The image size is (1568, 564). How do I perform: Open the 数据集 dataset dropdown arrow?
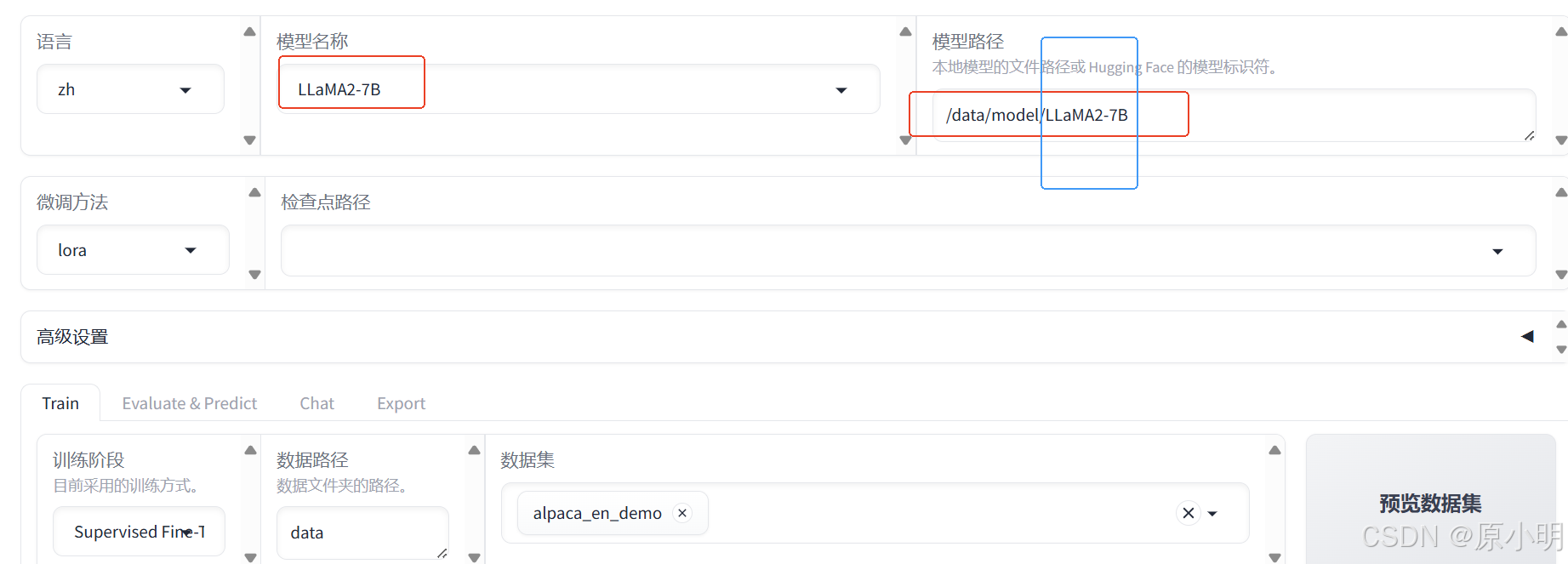coord(1212,514)
